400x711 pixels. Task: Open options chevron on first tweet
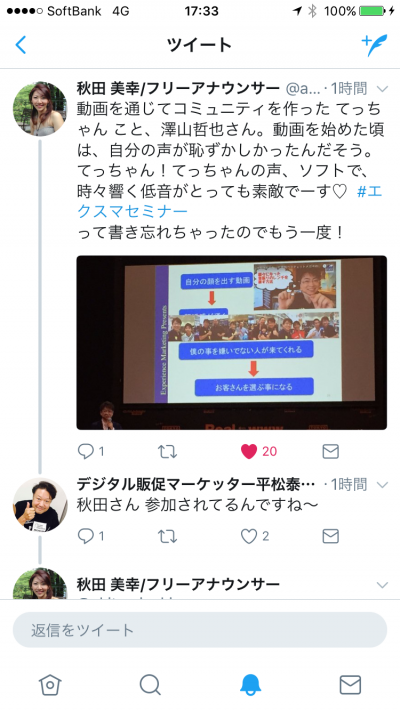[x=382, y=89]
